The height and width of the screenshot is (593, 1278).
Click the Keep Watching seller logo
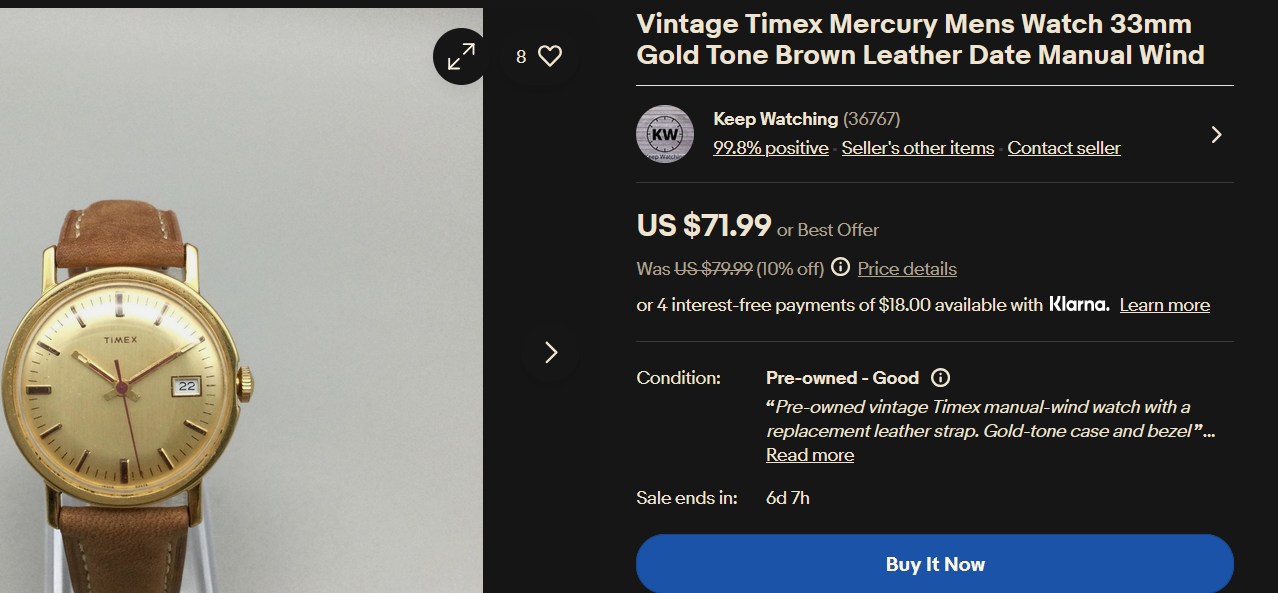pyautogui.click(x=665, y=134)
